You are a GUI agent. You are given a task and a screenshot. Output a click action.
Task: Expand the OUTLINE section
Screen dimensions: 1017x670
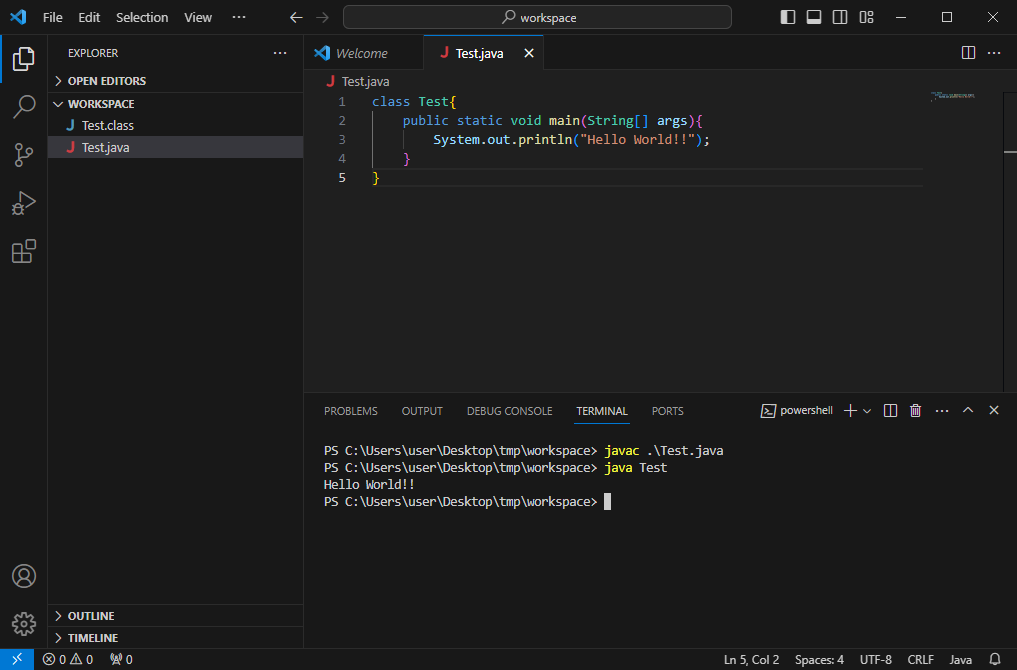point(175,616)
